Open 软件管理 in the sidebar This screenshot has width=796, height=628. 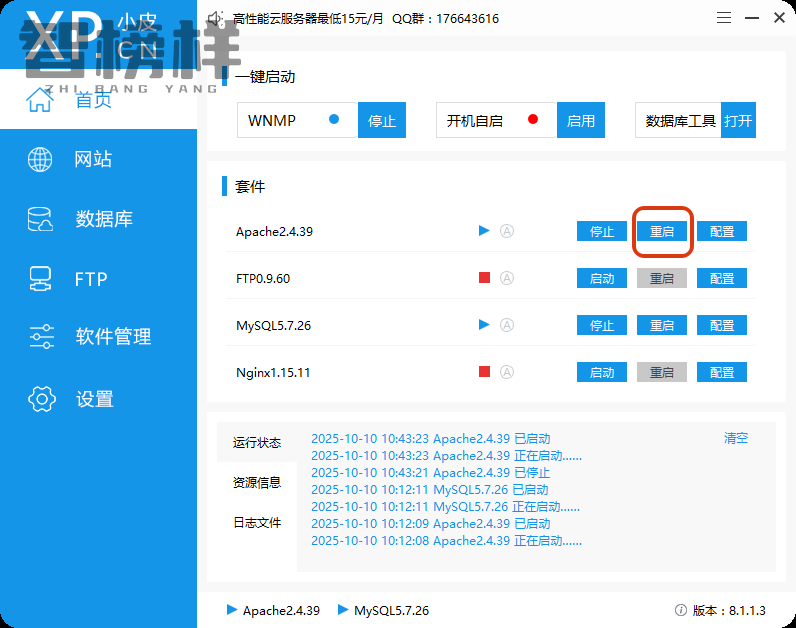(98, 336)
